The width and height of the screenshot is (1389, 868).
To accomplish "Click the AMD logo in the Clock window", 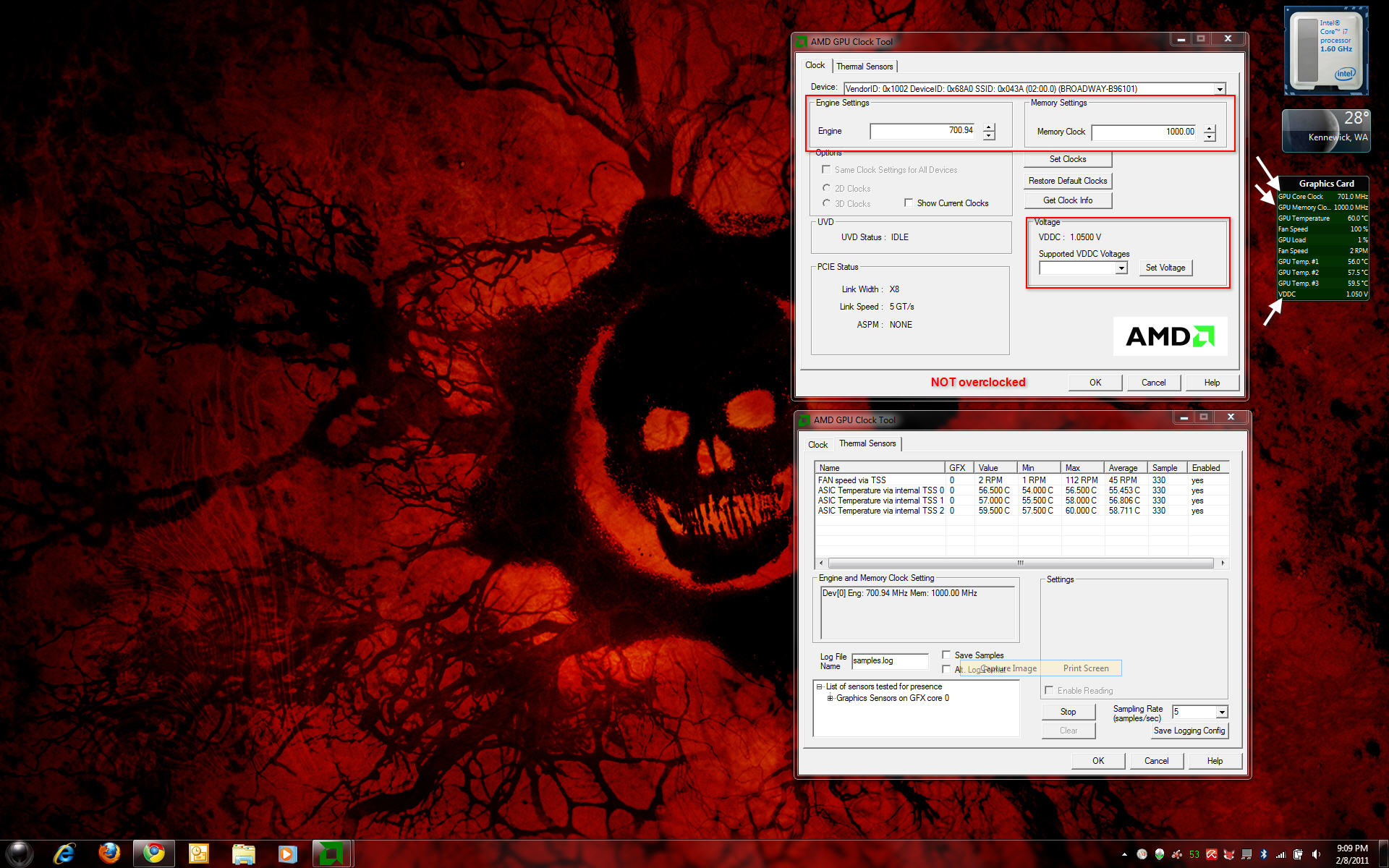I will point(1170,336).
